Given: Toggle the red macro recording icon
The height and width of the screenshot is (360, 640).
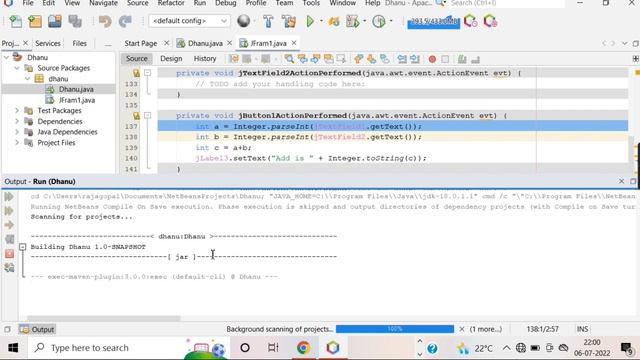Looking at the screenshot, I should click(x=432, y=60).
